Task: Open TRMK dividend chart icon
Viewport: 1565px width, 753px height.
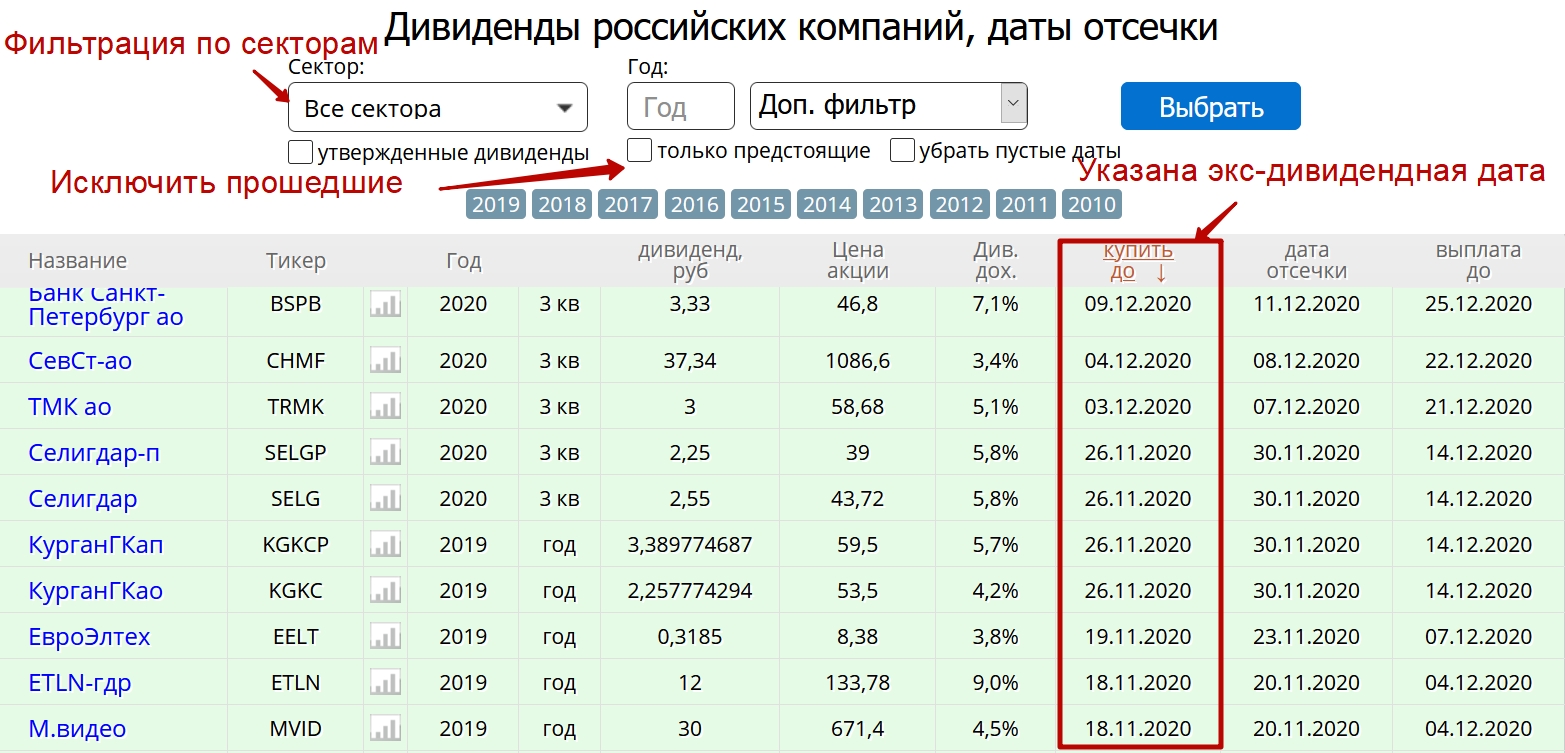Action: 385,406
